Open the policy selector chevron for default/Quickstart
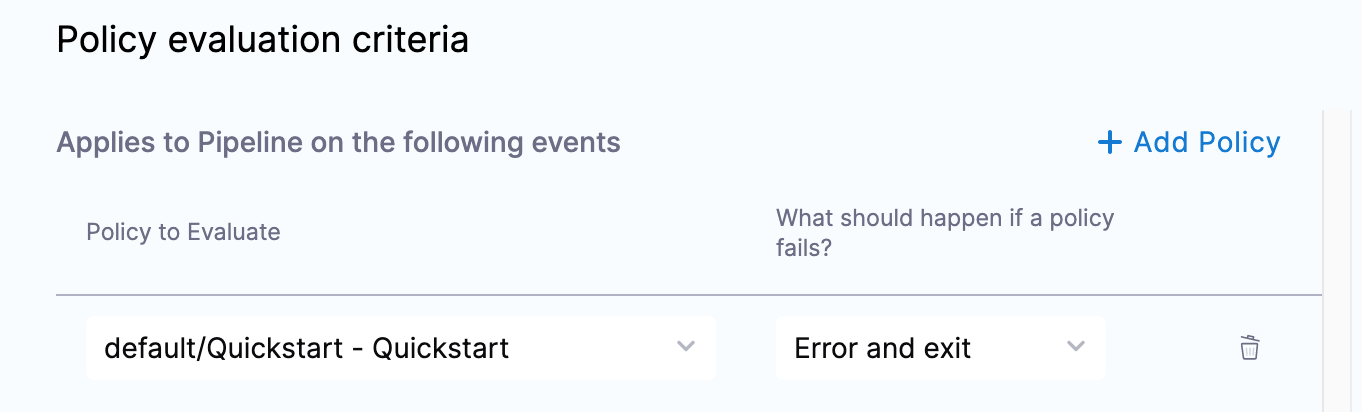Image resolution: width=1362 pixels, height=412 pixels. coord(685,346)
